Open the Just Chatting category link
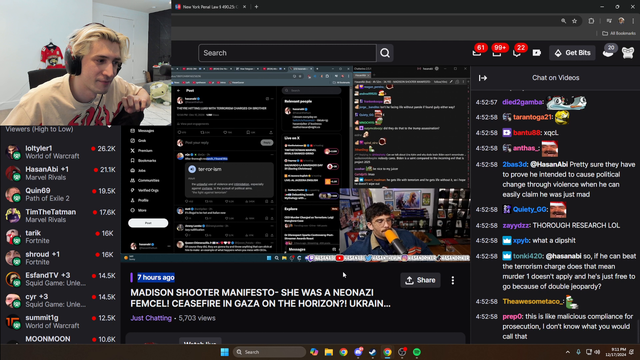640x360 pixels. tap(151, 318)
